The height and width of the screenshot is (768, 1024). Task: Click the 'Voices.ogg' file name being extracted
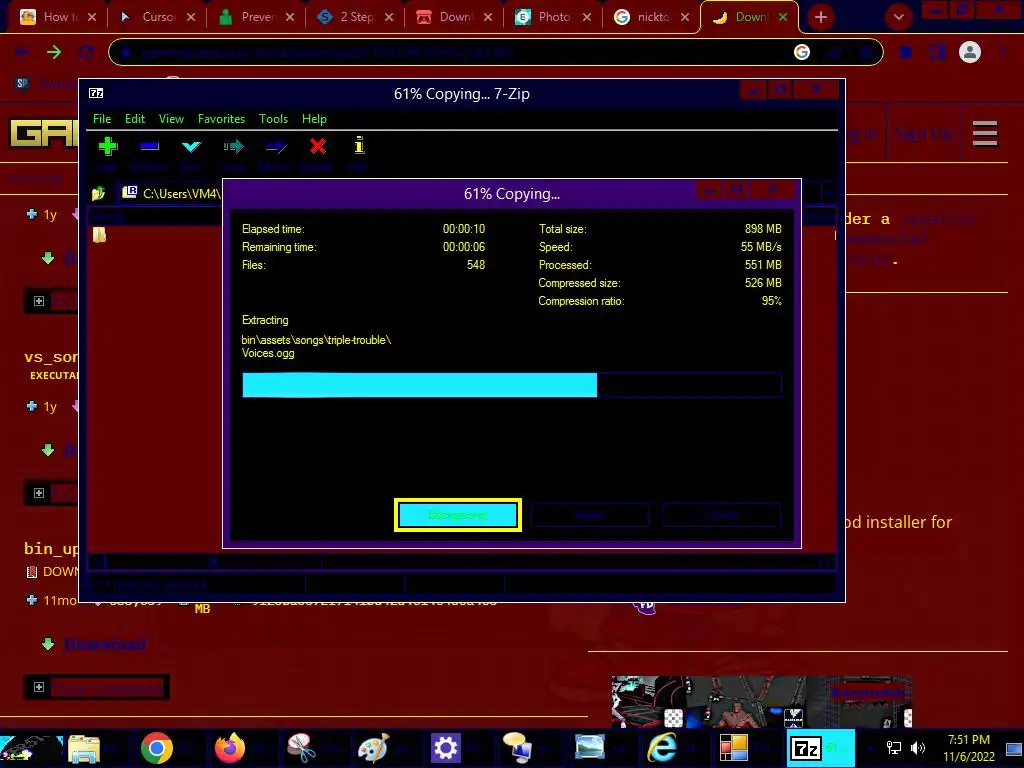tap(268, 353)
